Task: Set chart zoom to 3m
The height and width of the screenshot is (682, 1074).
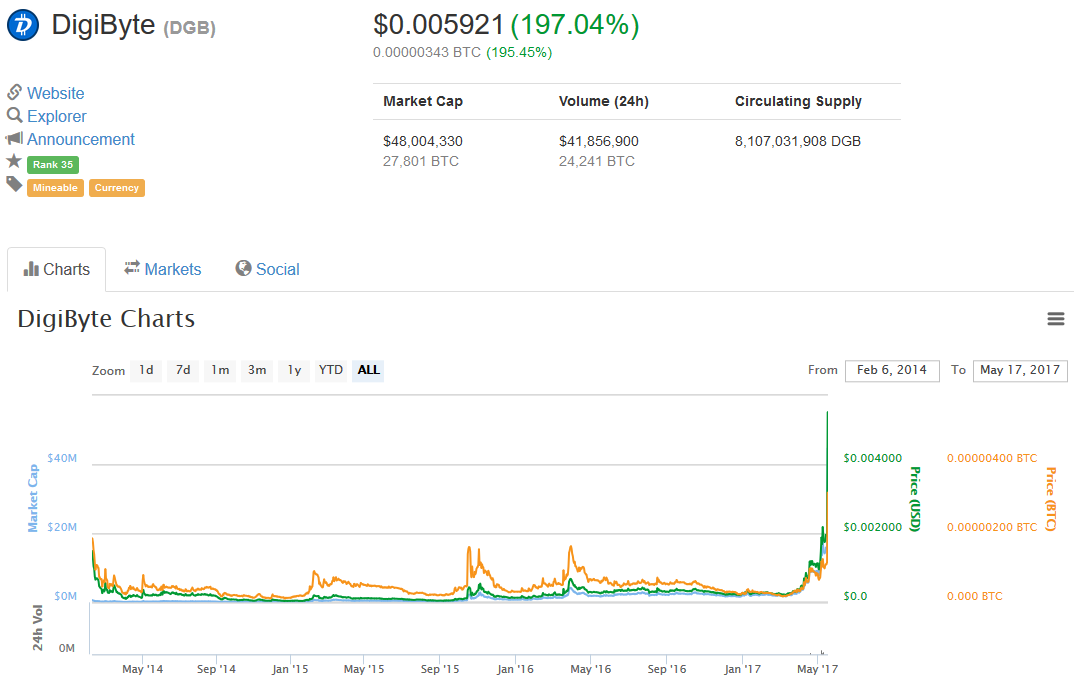Action: tap(257, 370)
